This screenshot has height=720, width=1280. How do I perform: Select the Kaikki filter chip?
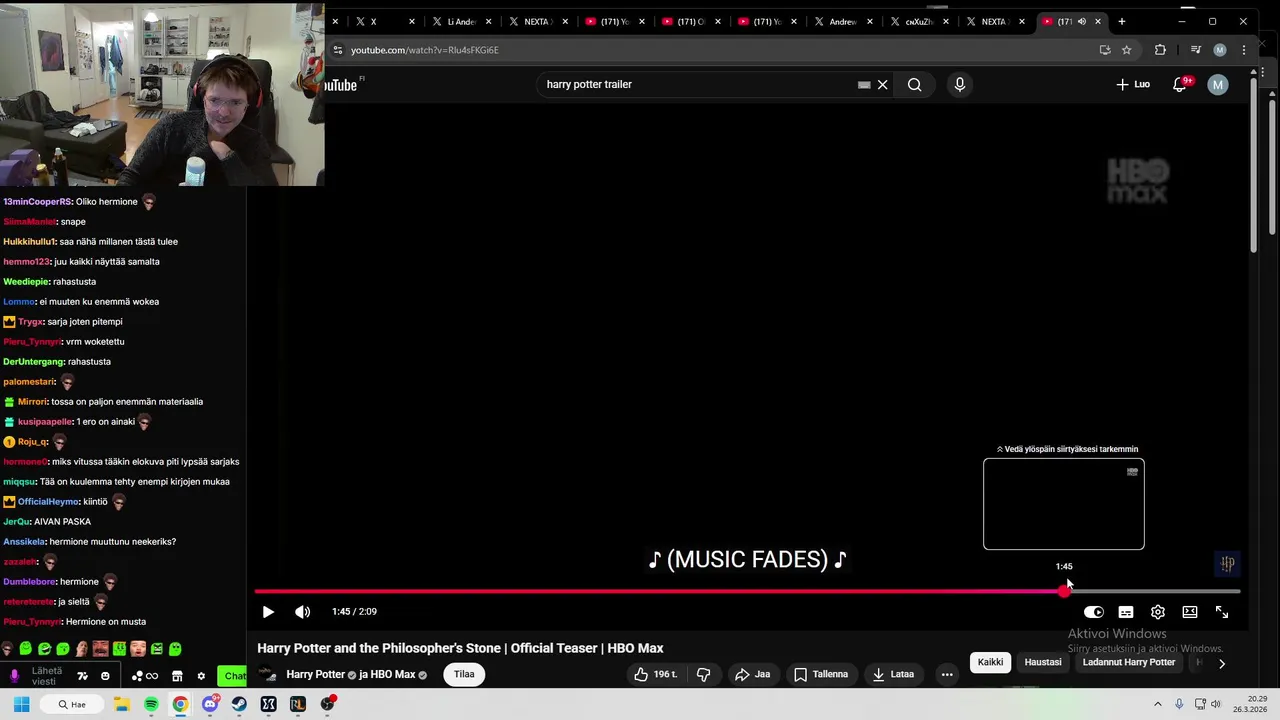click(990, 662)
